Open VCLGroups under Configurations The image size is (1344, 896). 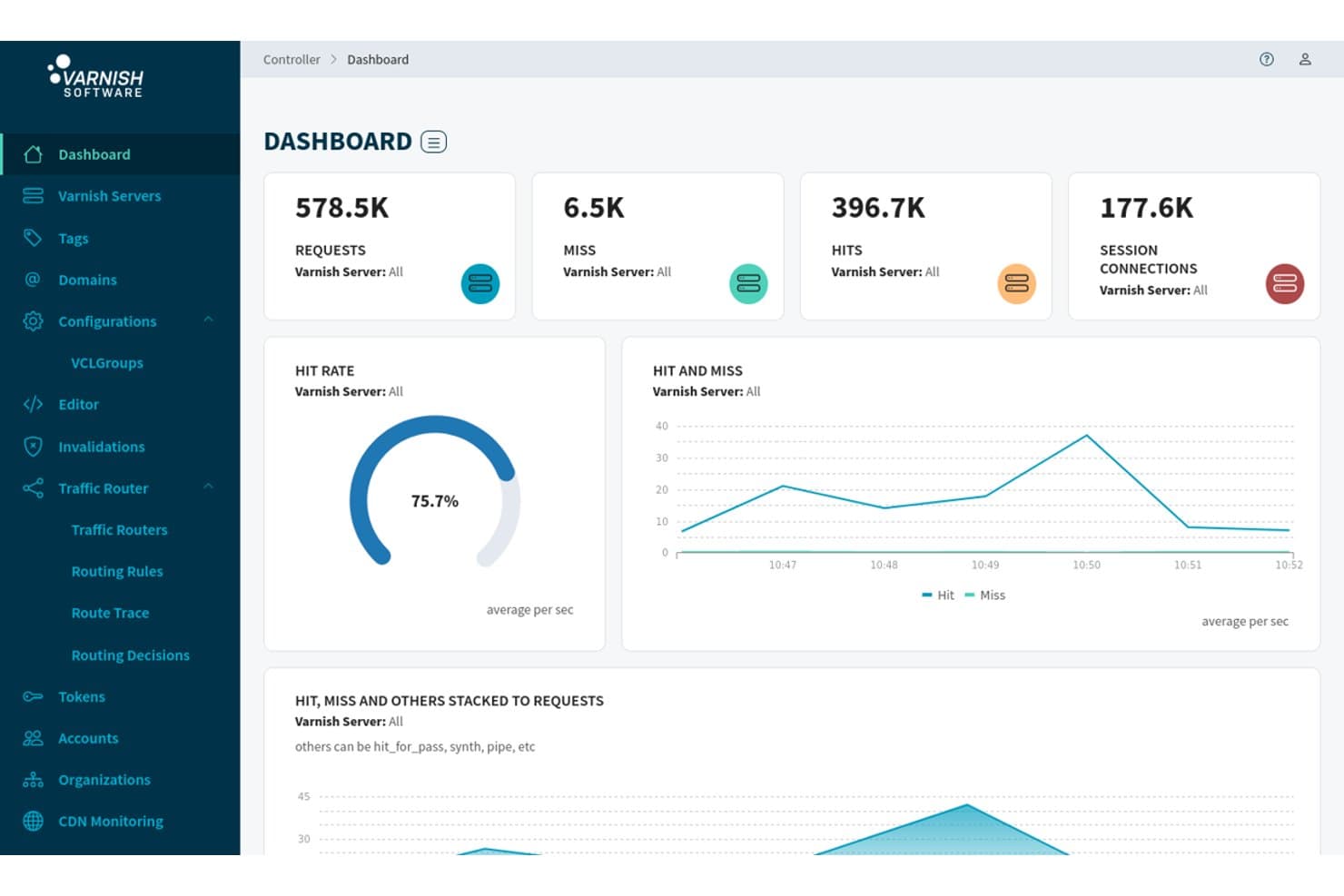pos(107,363)
